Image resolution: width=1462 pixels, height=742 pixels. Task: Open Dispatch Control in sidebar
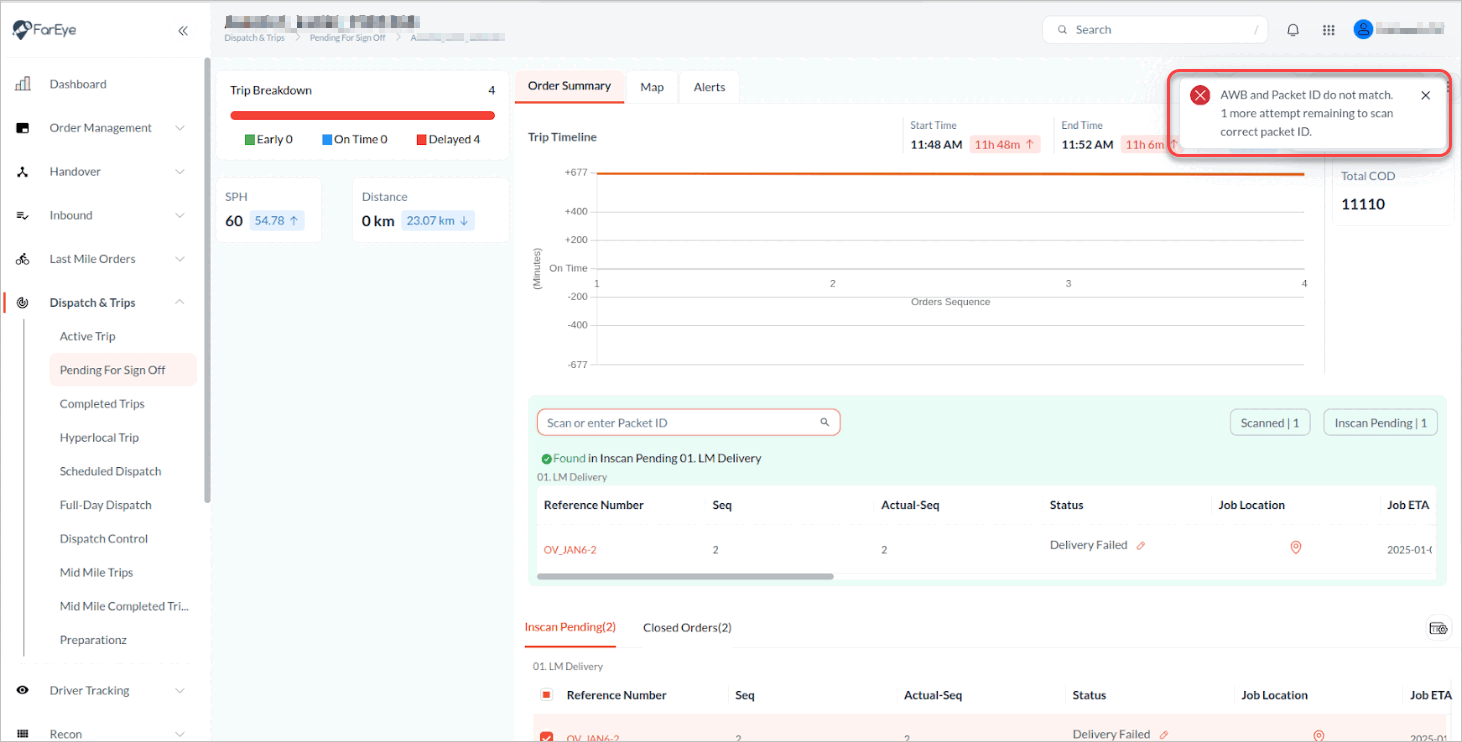(104, 539)
